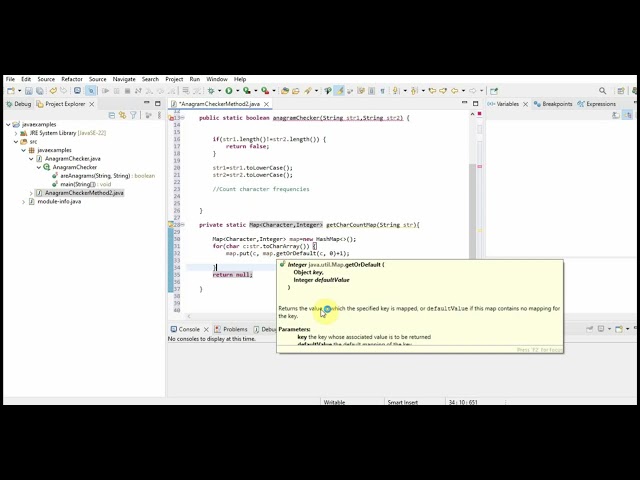Click the Toggle Mark Occurrences highlighter icon
Image resolution: width=640 pixels, height=480 pixels.
tap(340, 91)
